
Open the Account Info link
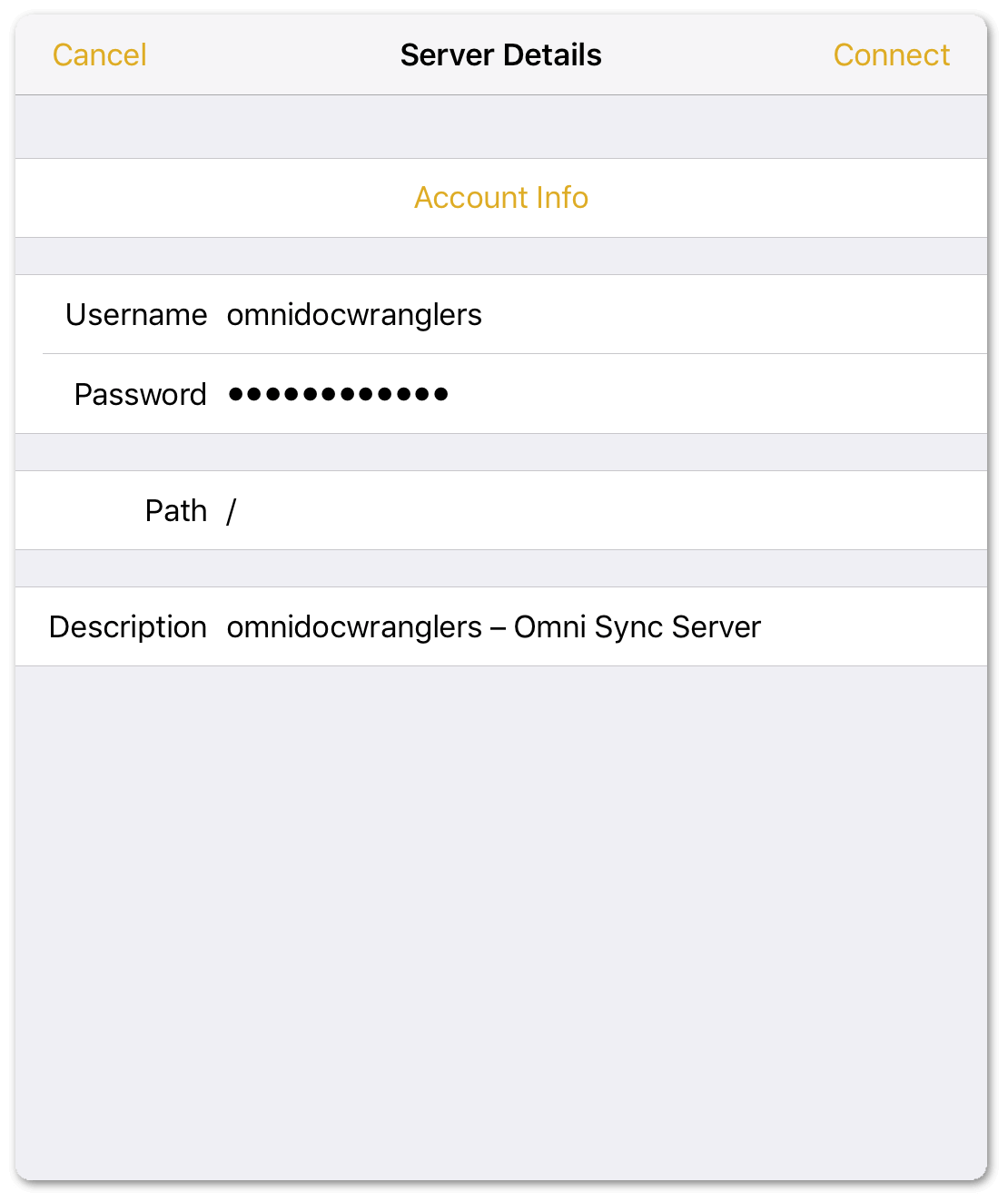[501, 197]
